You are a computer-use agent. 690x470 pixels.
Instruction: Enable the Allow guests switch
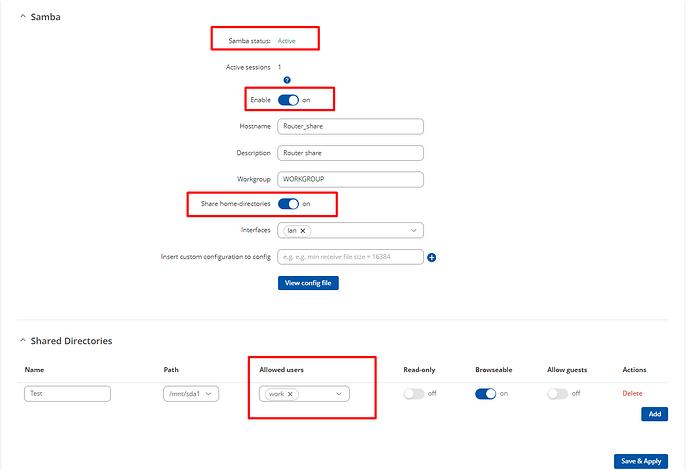point(558,393)
